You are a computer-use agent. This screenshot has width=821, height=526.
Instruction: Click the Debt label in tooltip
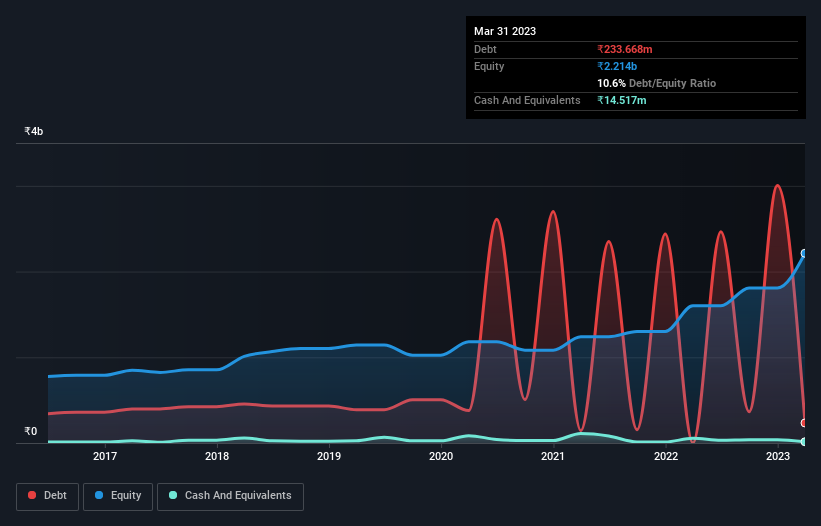(x=485, y=49)
